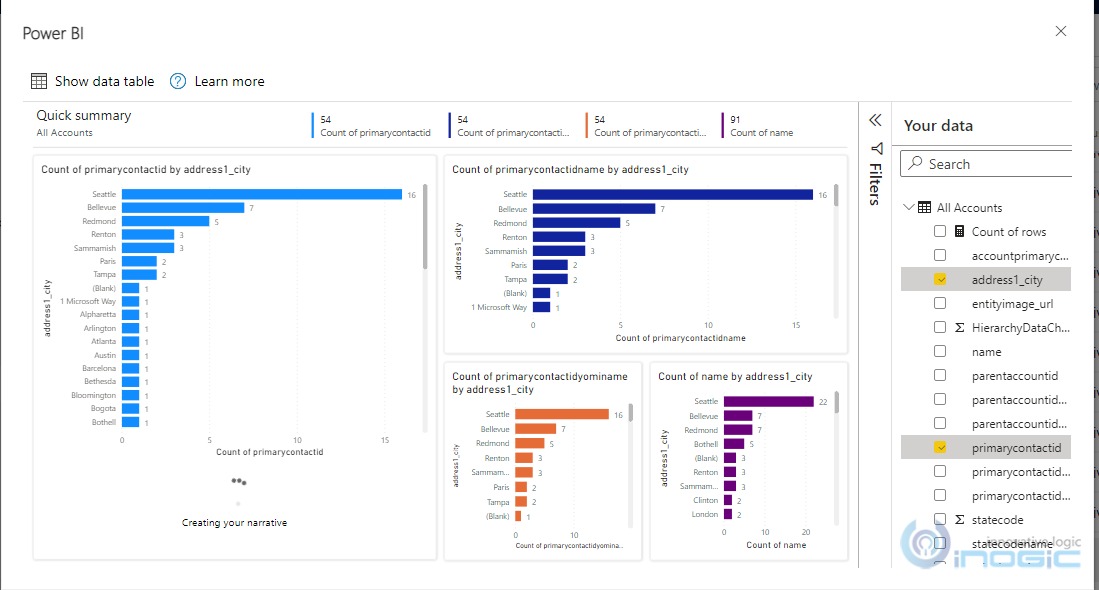
Task: Uncheck the primarycontactid field checkbox
Action: click(940, 448)
